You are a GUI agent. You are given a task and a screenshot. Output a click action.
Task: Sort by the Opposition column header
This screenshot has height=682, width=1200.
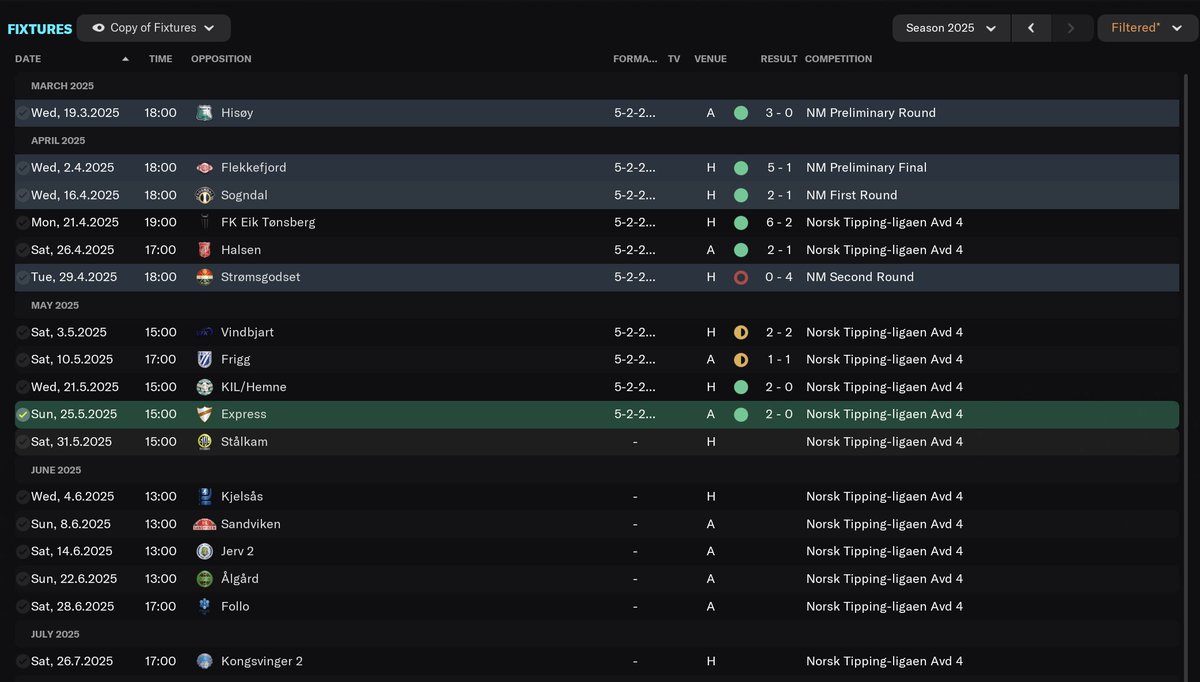(x=221, y=59)
